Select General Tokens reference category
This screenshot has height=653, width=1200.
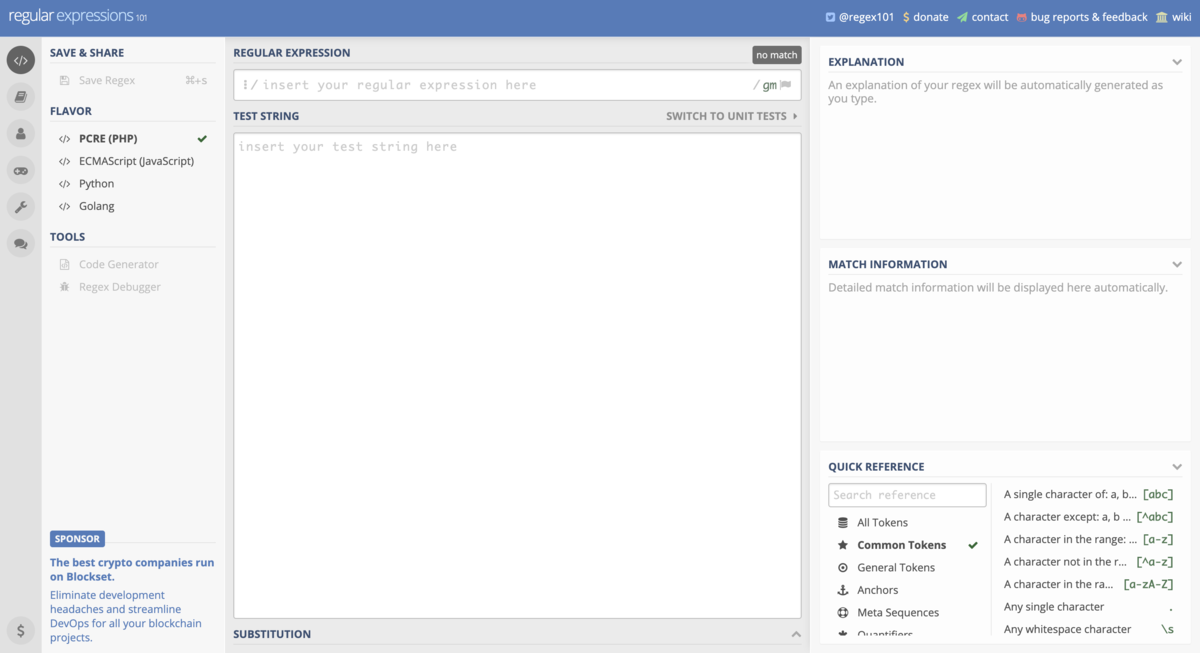[x=908, y=567]
